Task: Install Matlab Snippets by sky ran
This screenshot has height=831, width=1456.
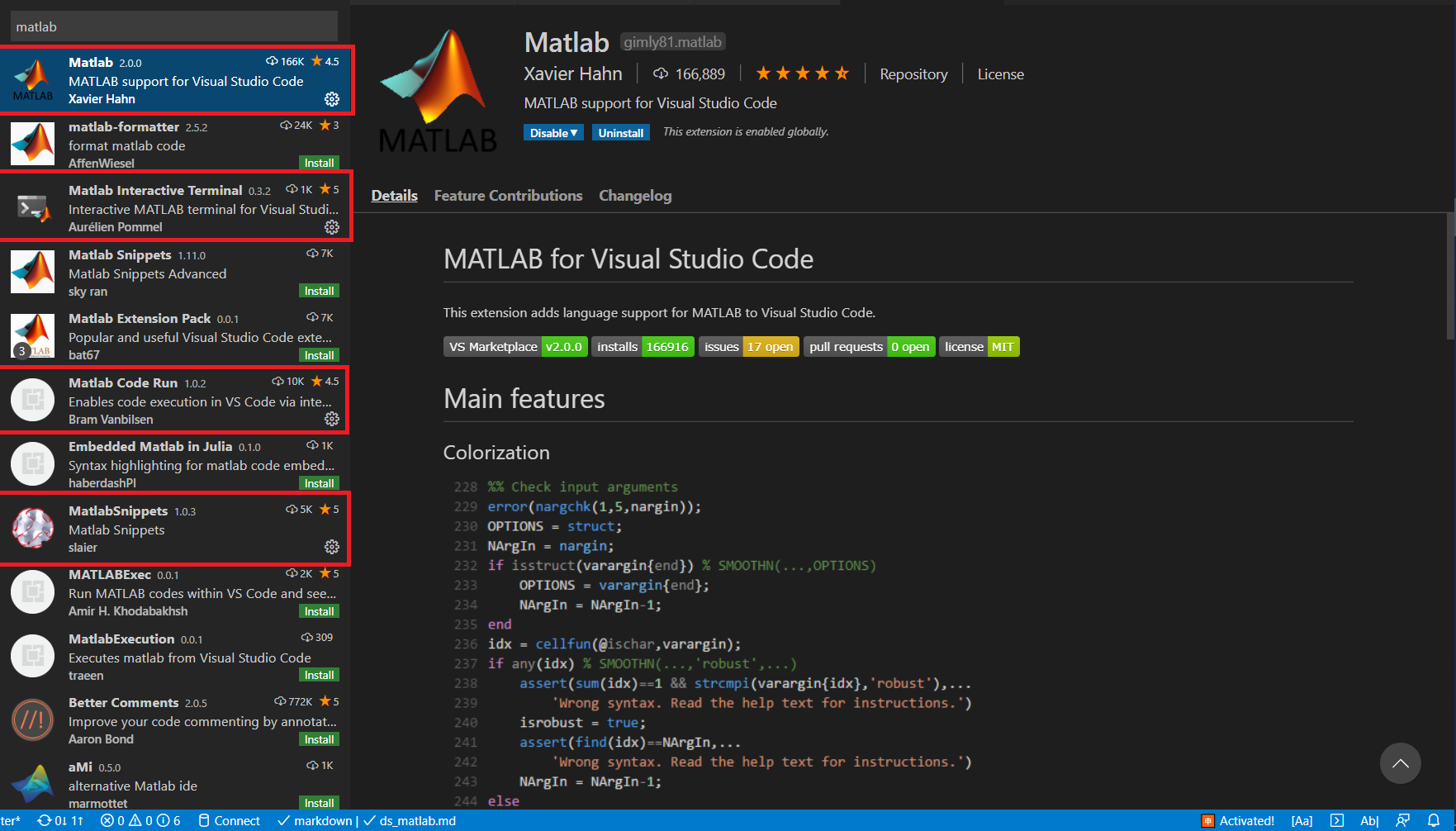Action: click(319, 291)
